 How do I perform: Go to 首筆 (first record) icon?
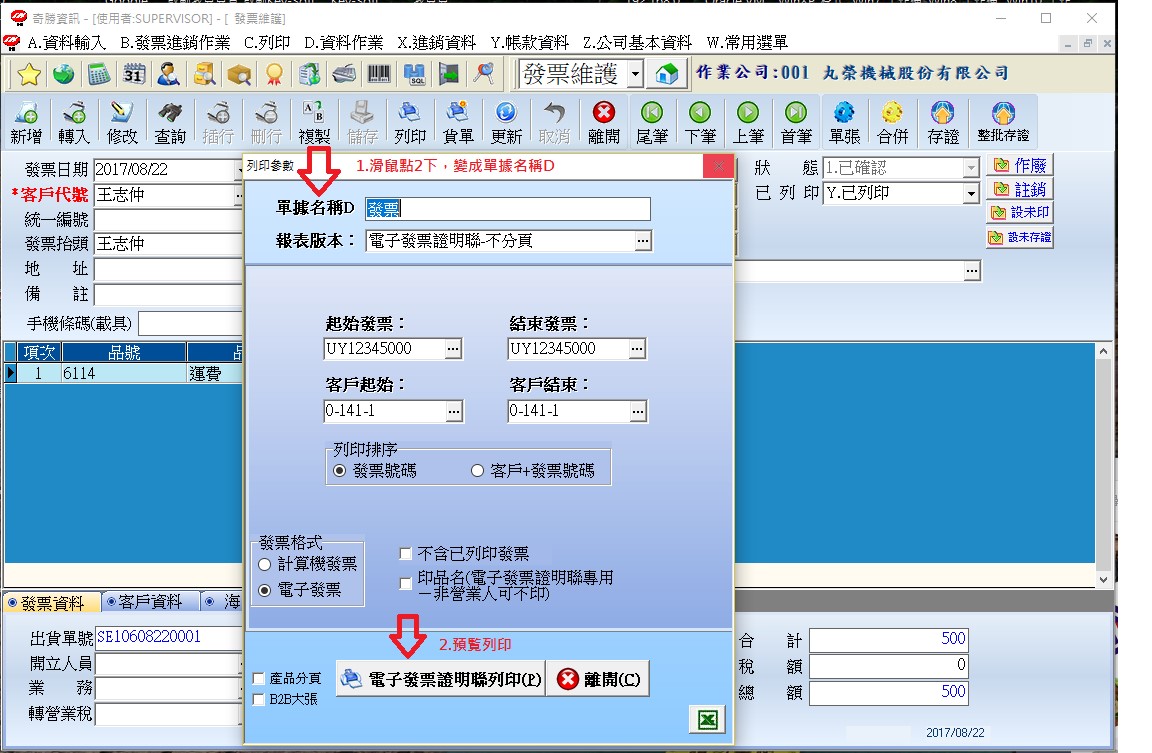pyautogui.click(x=796, y=120)
